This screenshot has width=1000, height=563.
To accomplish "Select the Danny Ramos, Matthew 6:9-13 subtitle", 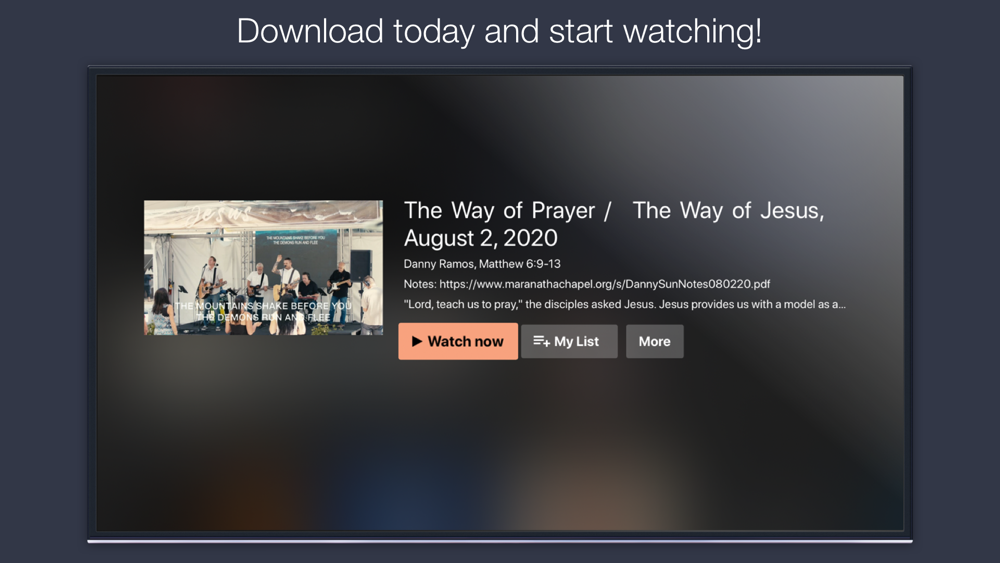I will coord(482,263).
